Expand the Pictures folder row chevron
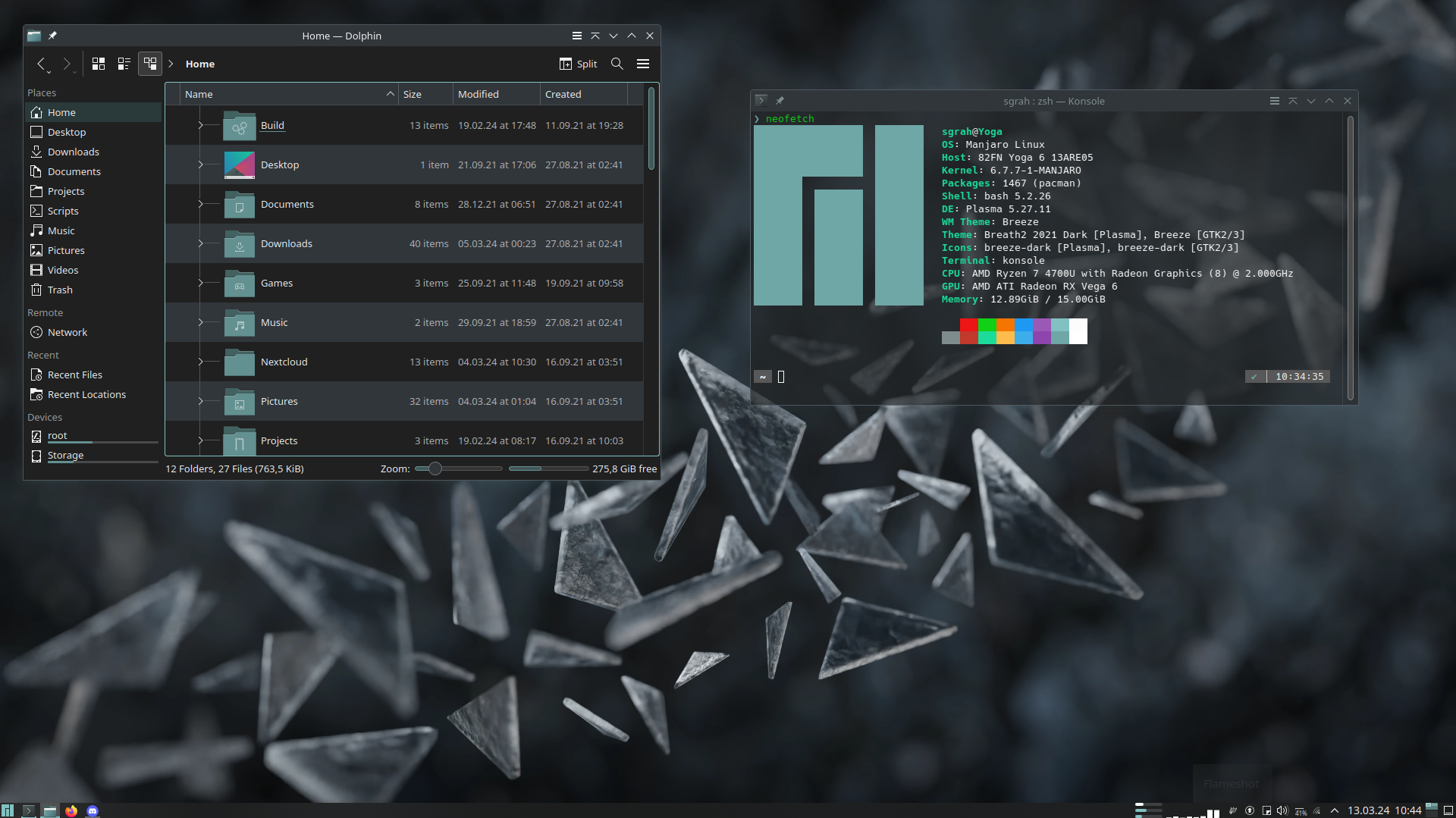1456x818 pixels. [199, 401]
